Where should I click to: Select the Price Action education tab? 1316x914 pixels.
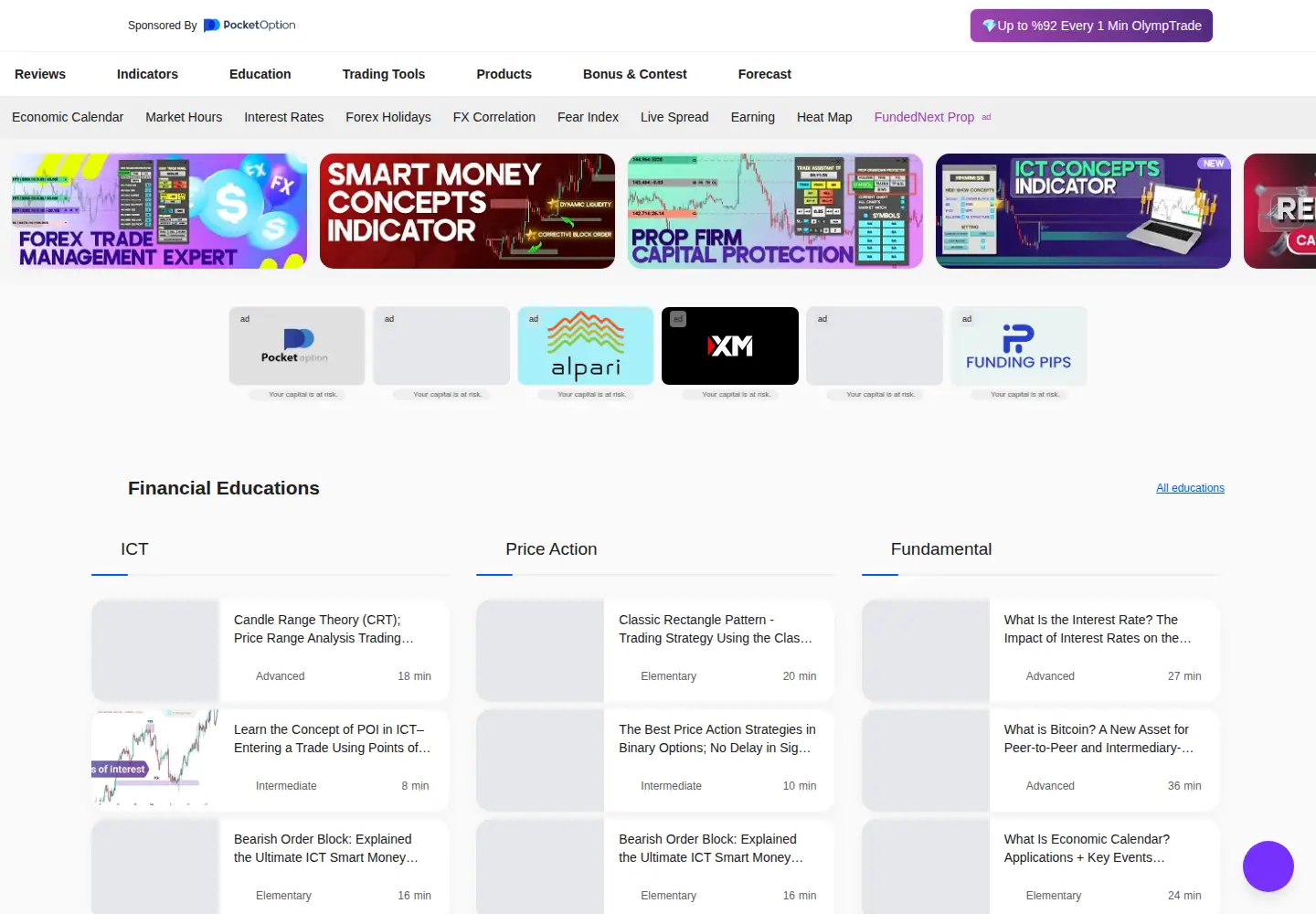click(551, 549)
